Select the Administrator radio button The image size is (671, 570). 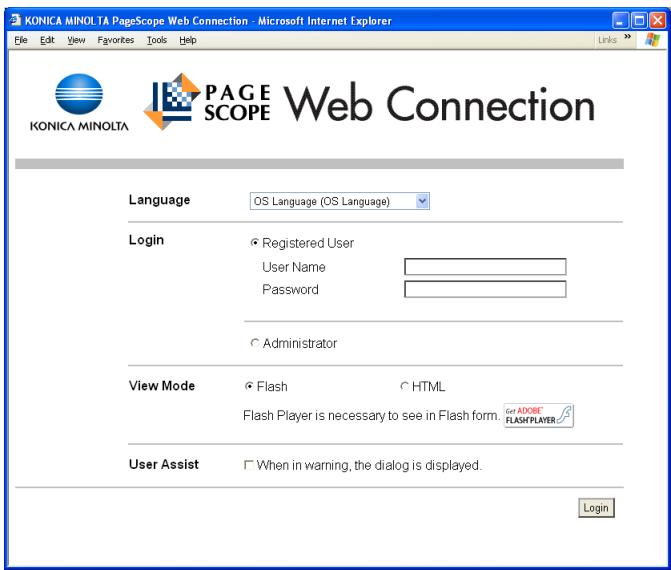[x=255, y=343]
